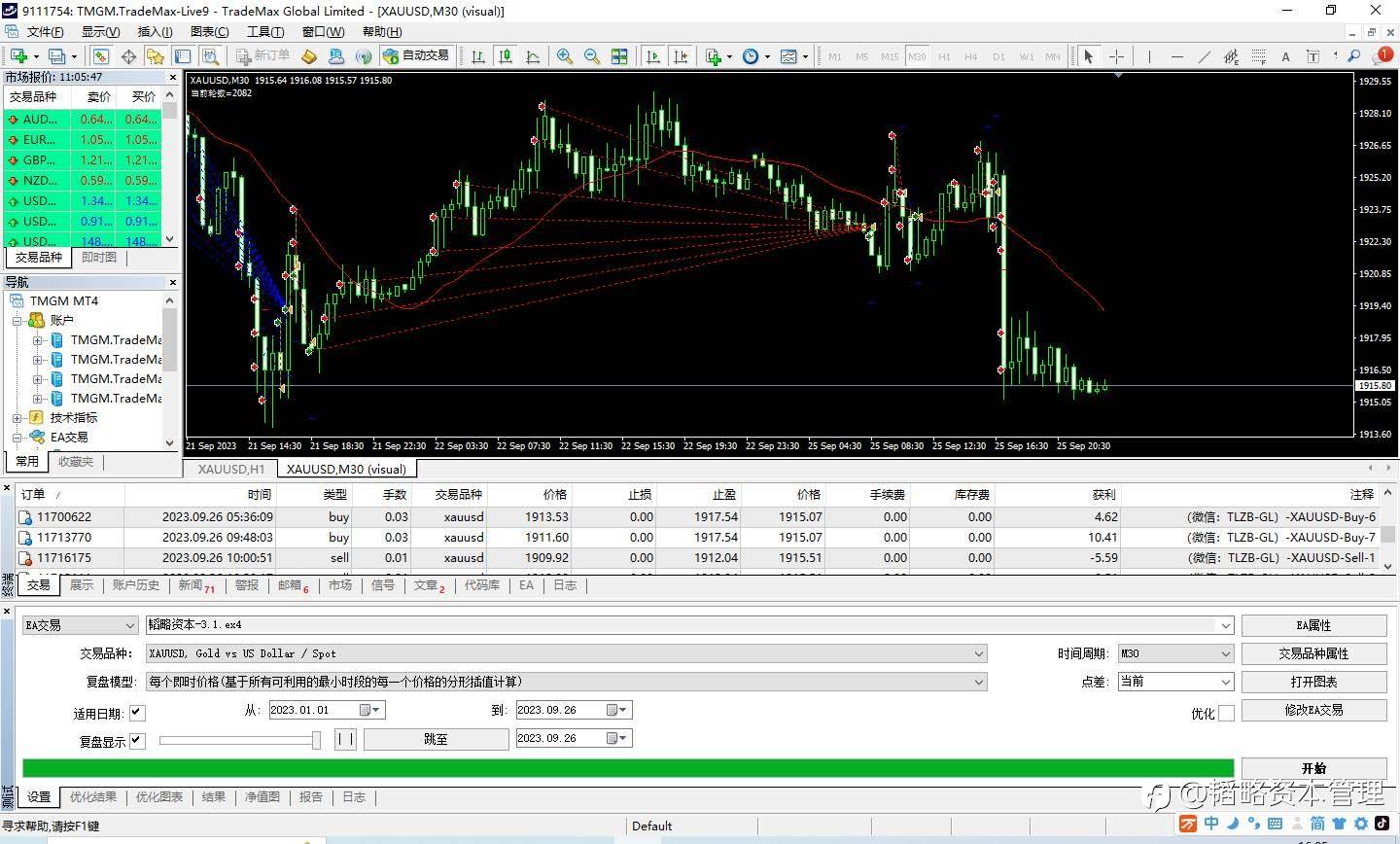Toggle the Strategy Tester icon

tap(209, 56)
